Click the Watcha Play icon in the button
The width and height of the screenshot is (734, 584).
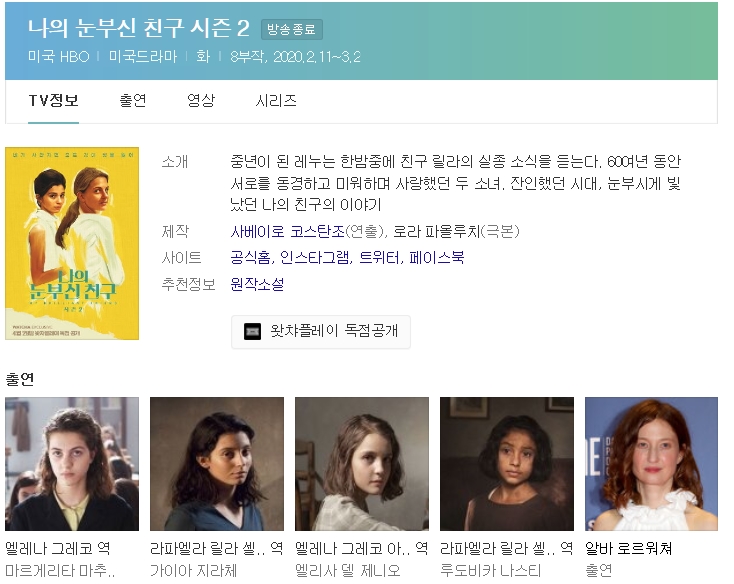(x=253, y=332)
